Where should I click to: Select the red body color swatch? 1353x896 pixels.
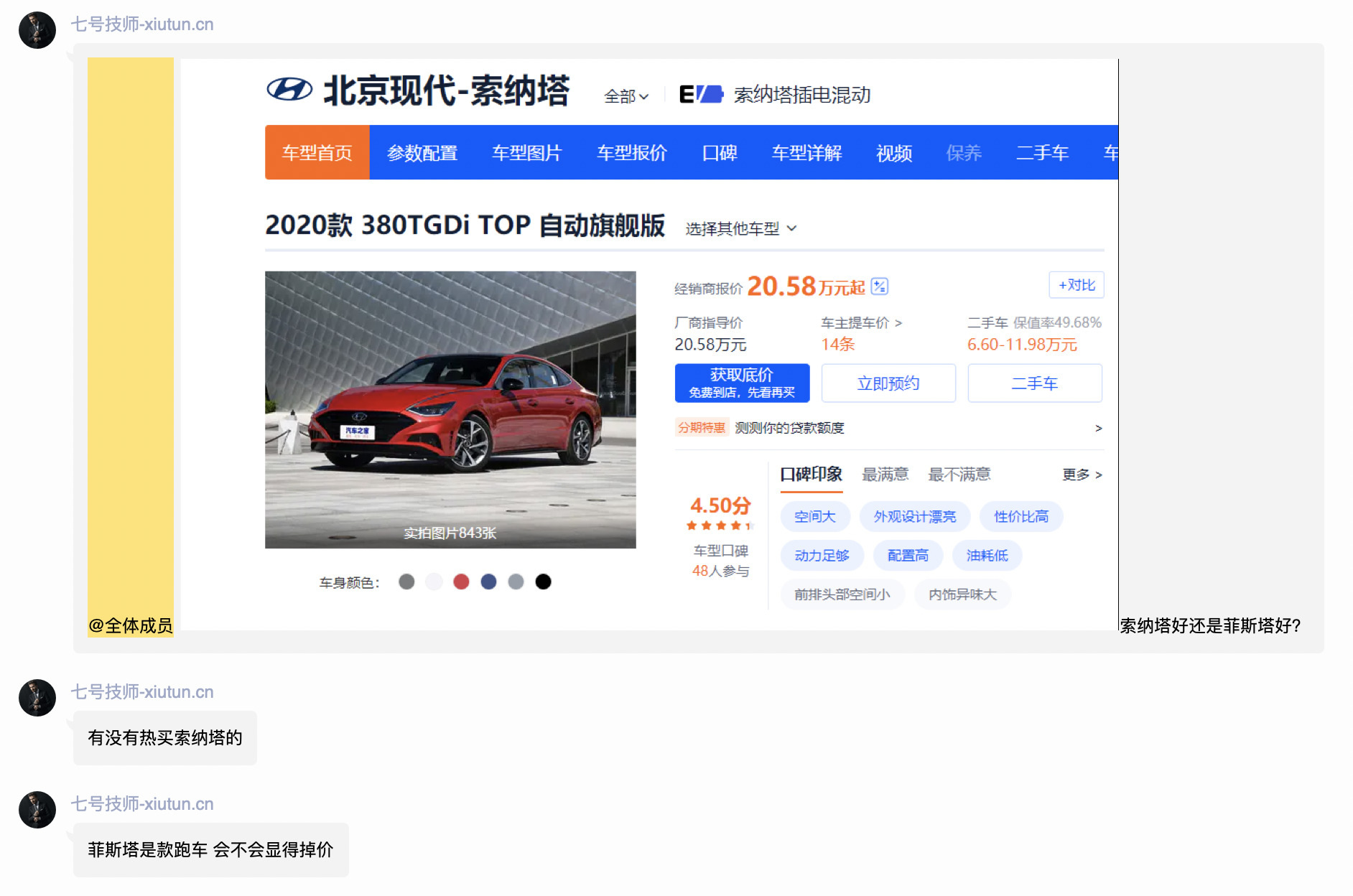coord(461,582)
